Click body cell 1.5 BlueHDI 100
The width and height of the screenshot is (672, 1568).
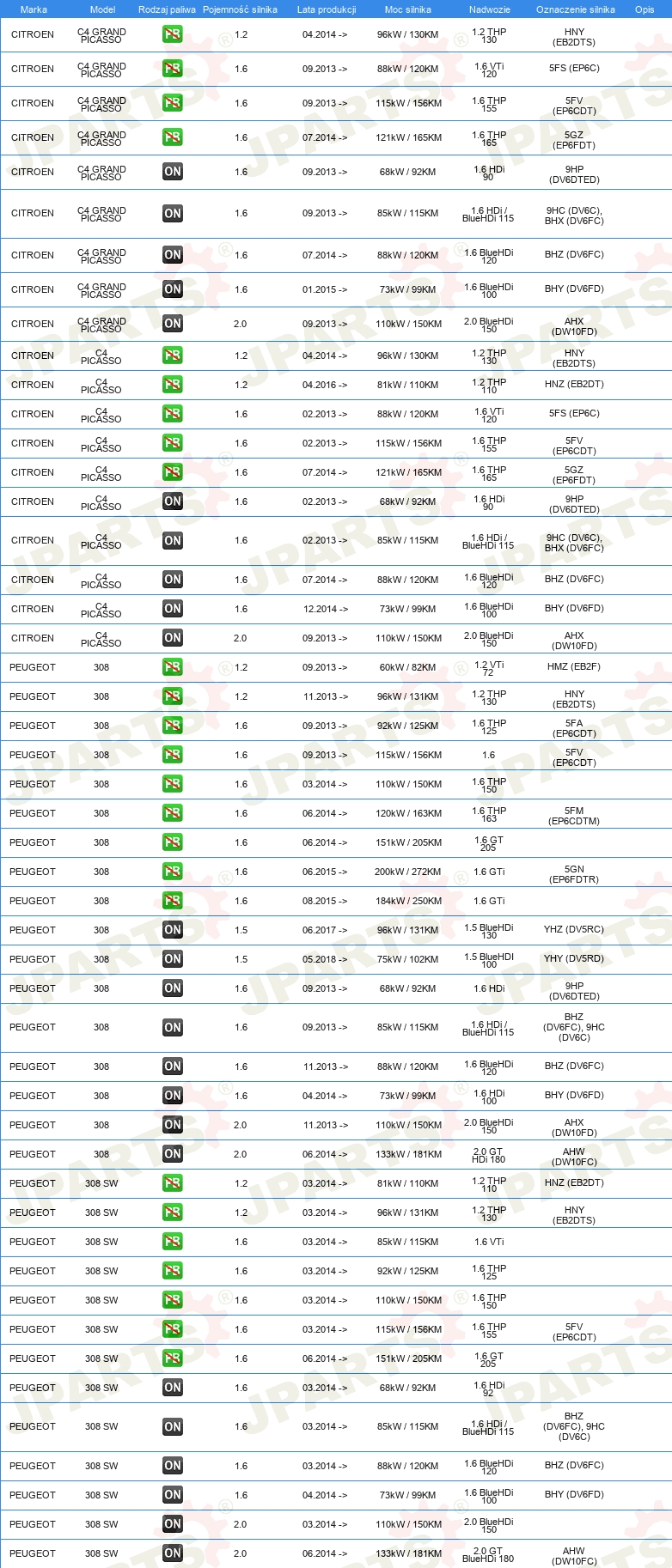click(x=489, y=960)
